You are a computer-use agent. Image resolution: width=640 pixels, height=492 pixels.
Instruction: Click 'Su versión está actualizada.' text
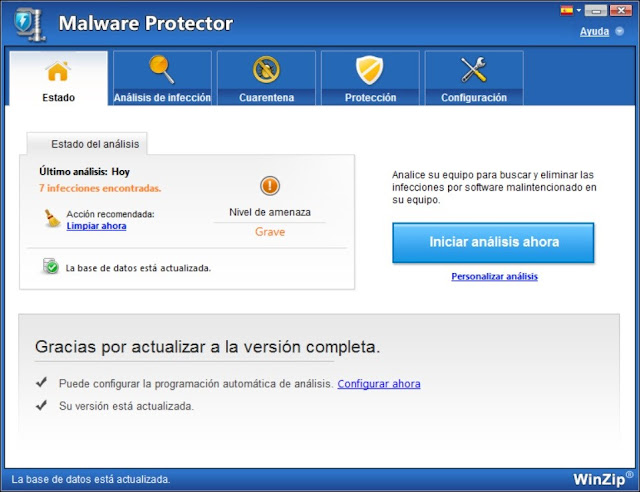click(x=126, y=406)
